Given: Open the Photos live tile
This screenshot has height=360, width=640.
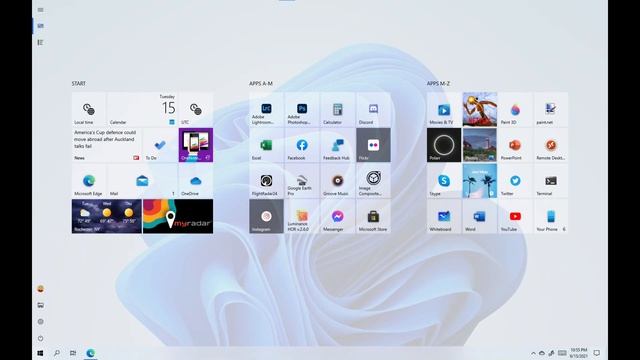Looking at the screenshot, I should tap(480, 145).
